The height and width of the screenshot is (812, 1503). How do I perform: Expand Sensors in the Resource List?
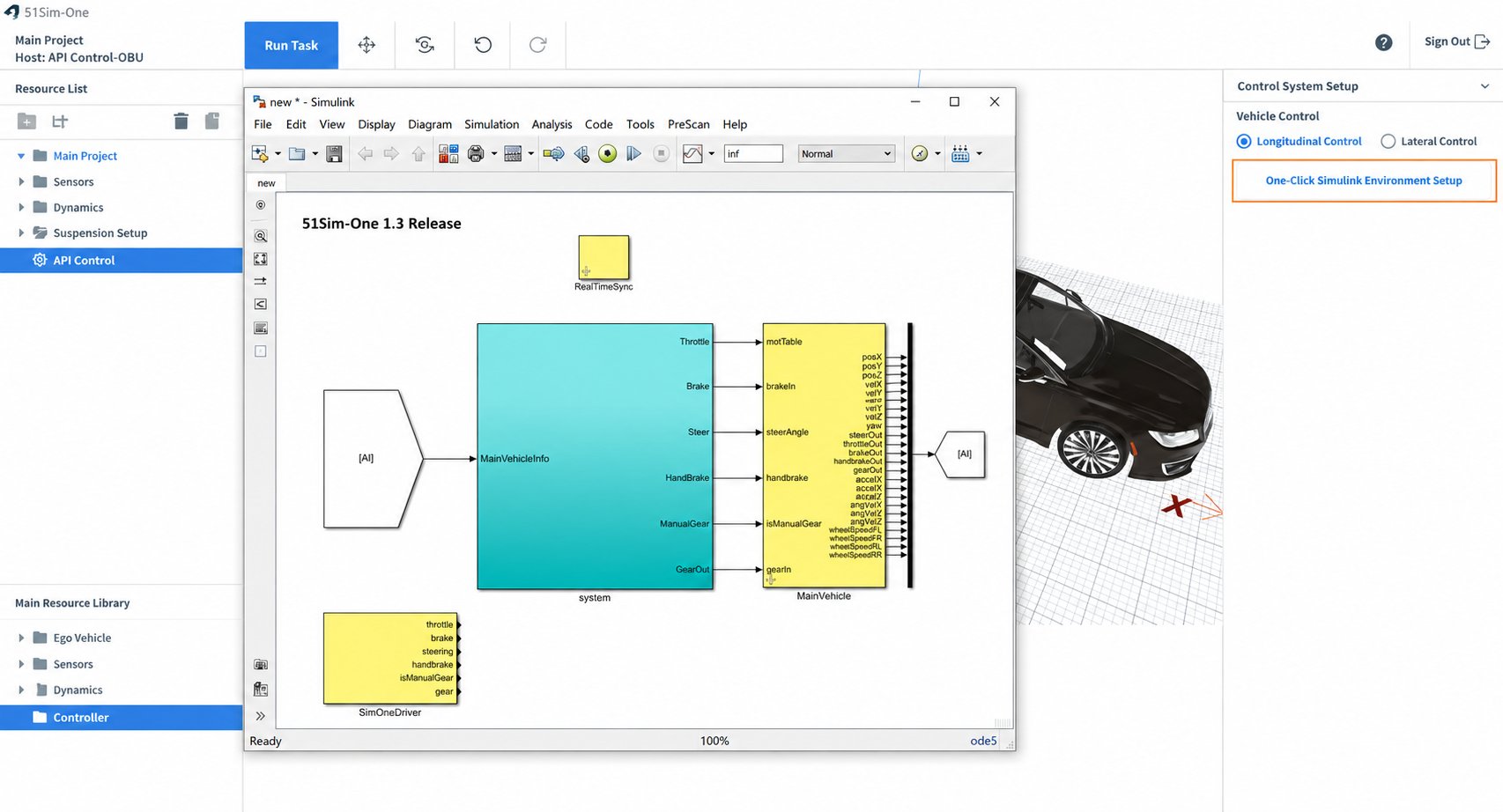click(x=21, y=181)
